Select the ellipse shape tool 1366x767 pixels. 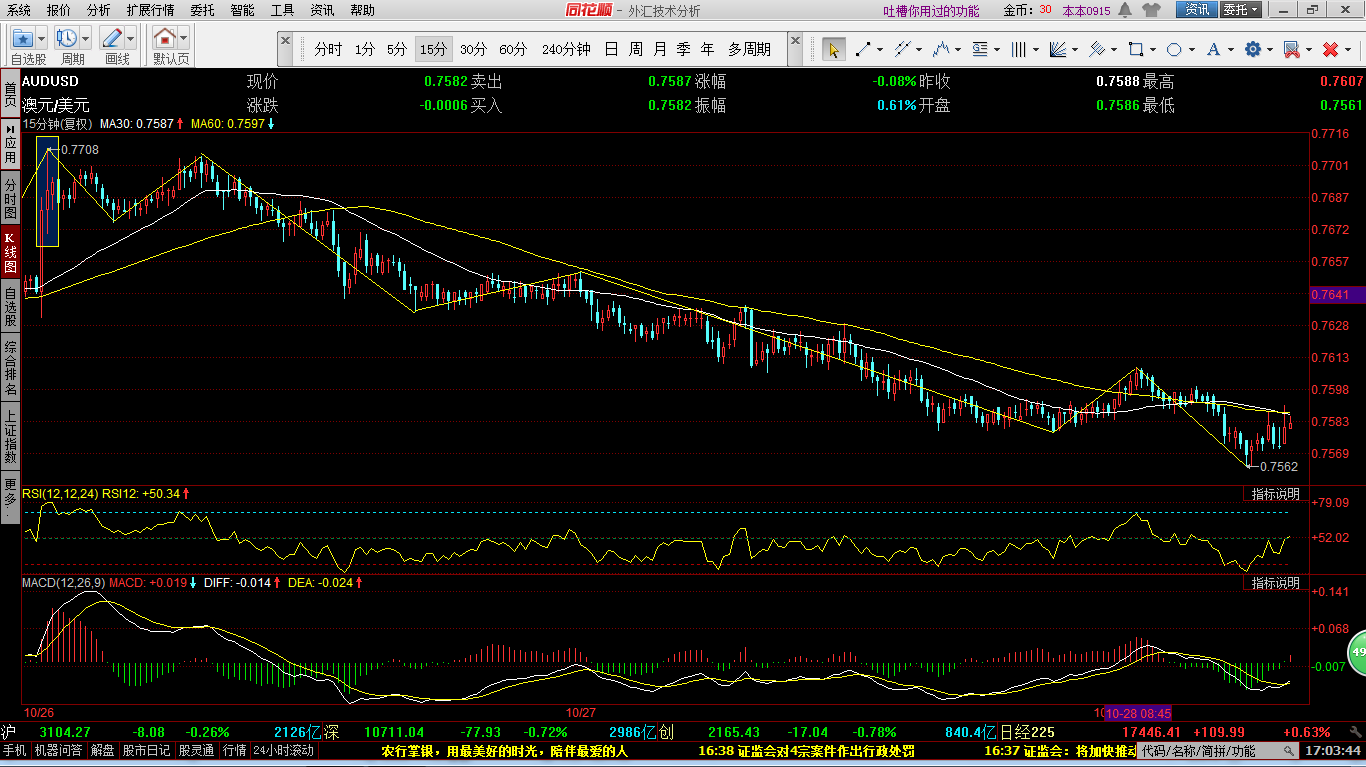tap(1174, 49)
